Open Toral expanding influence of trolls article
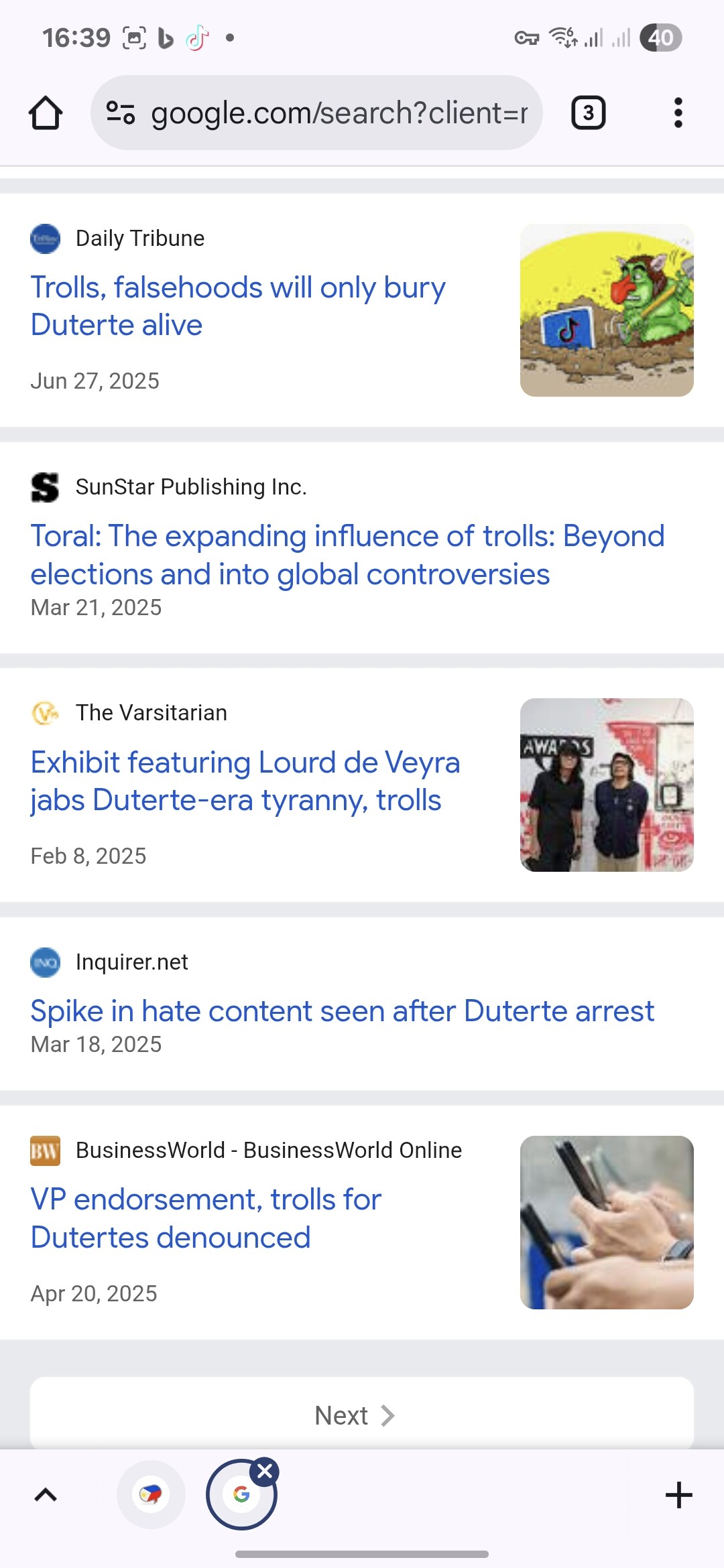The image size is (724, 1568). [347, 555]
